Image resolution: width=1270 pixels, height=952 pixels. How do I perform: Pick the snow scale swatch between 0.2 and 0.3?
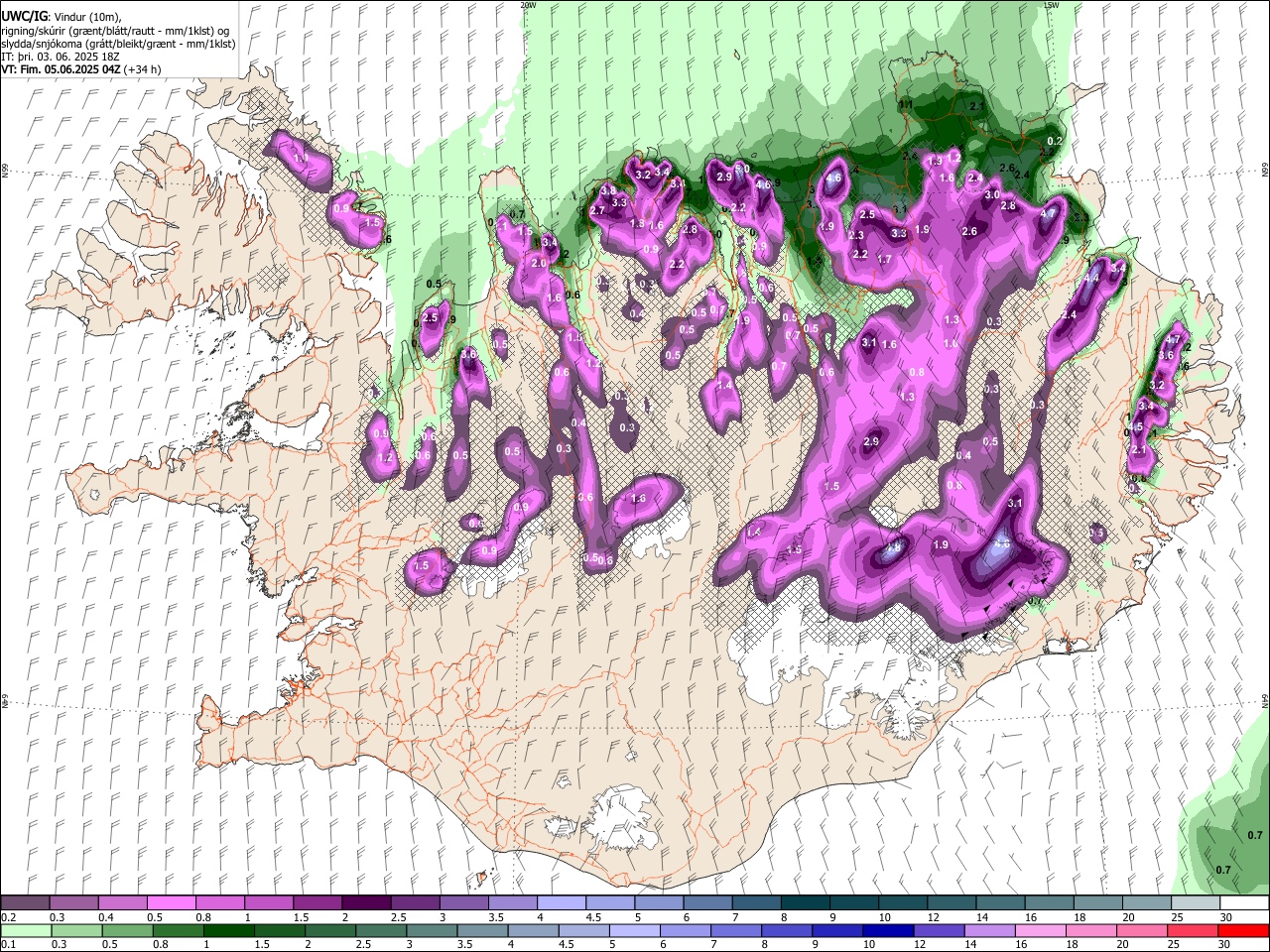click(x=25, y=903)
